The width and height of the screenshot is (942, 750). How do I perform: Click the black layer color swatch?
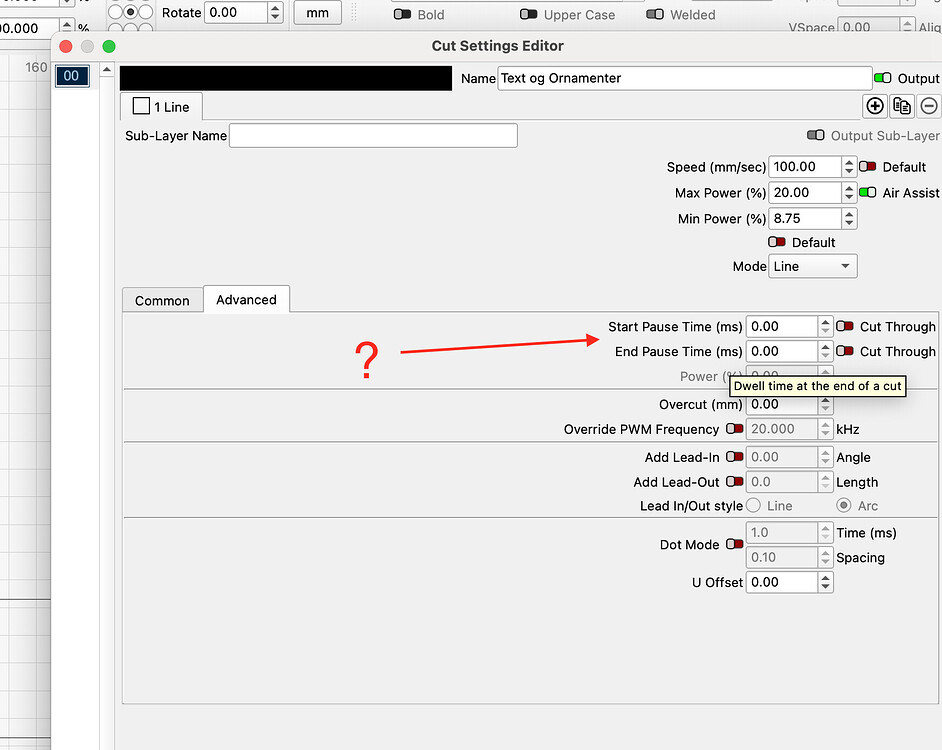pos(285,78)
